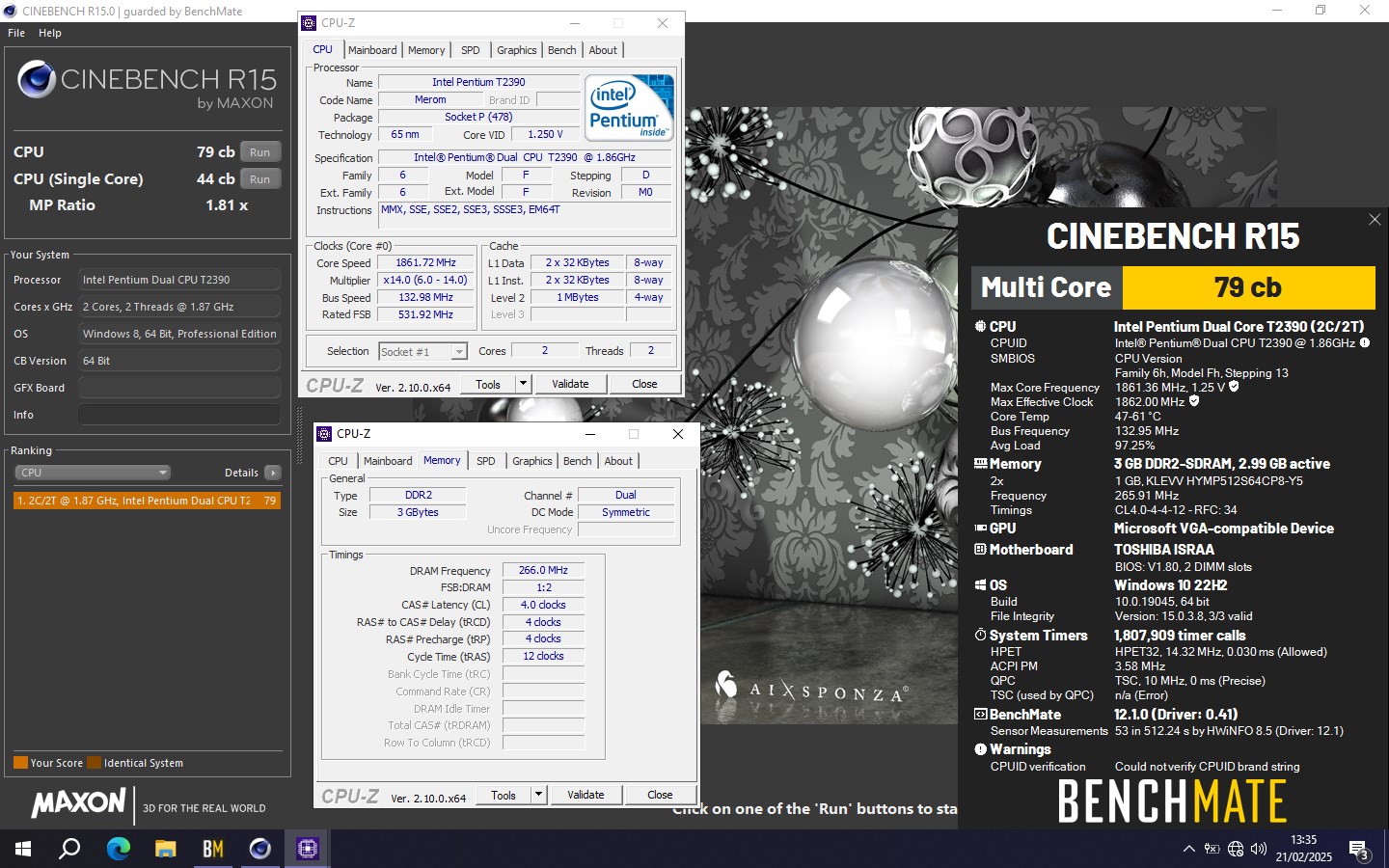Click the Identical System legend swatch
Viewport: 1389px width, 868px height.
coord(95,763)
